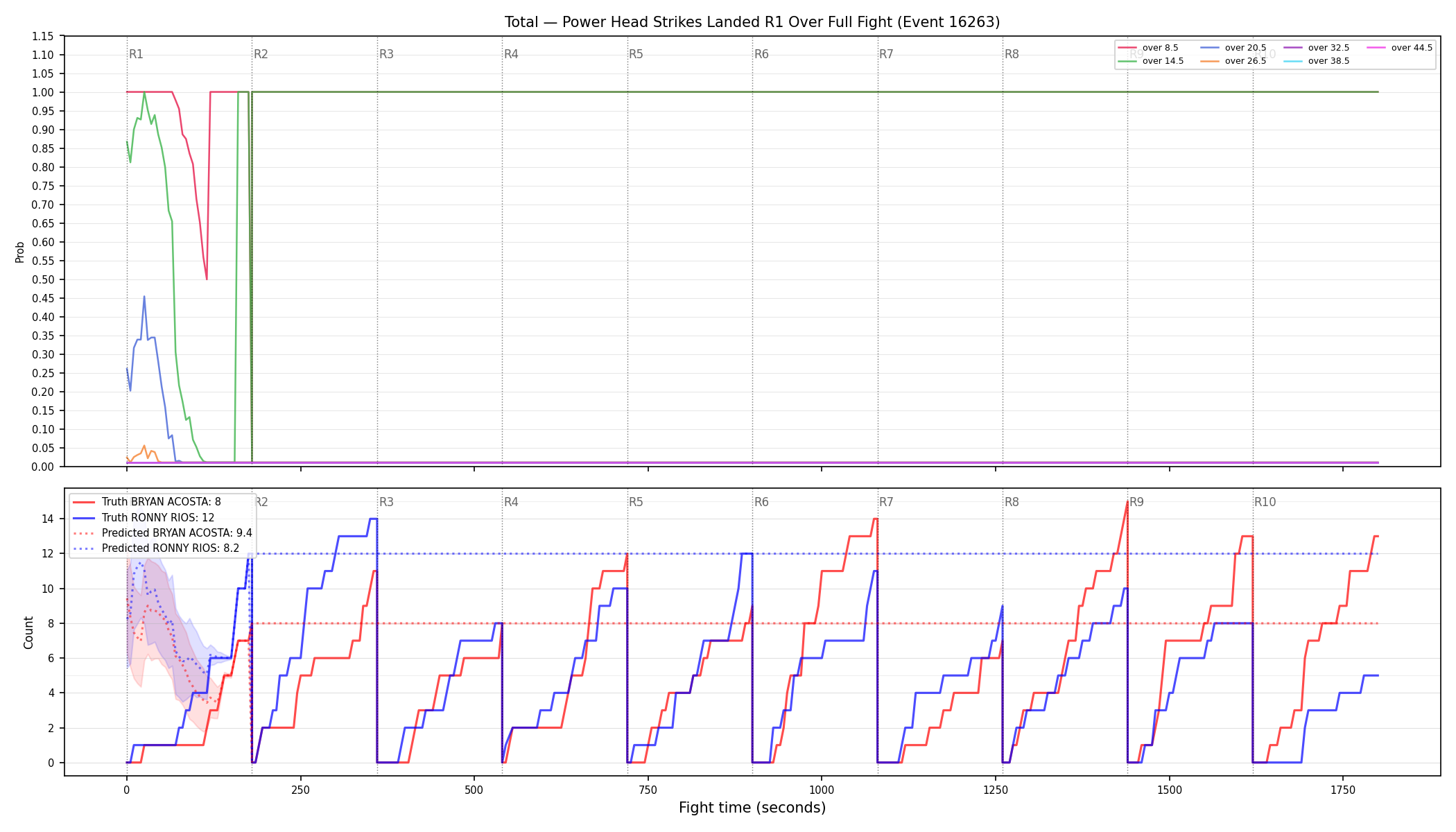Click the R2 round label in the top chart
Image resolution: width=1456 pixels, height=832 pixels.
coord(261,54)
